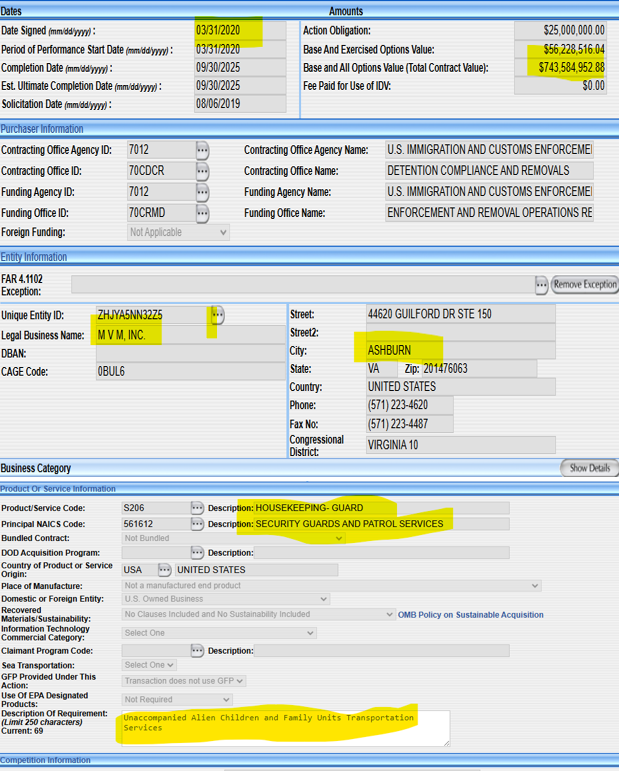619x772 pixels.
Task: Click the Contracting Office Agency ID field
Action: 162,150
